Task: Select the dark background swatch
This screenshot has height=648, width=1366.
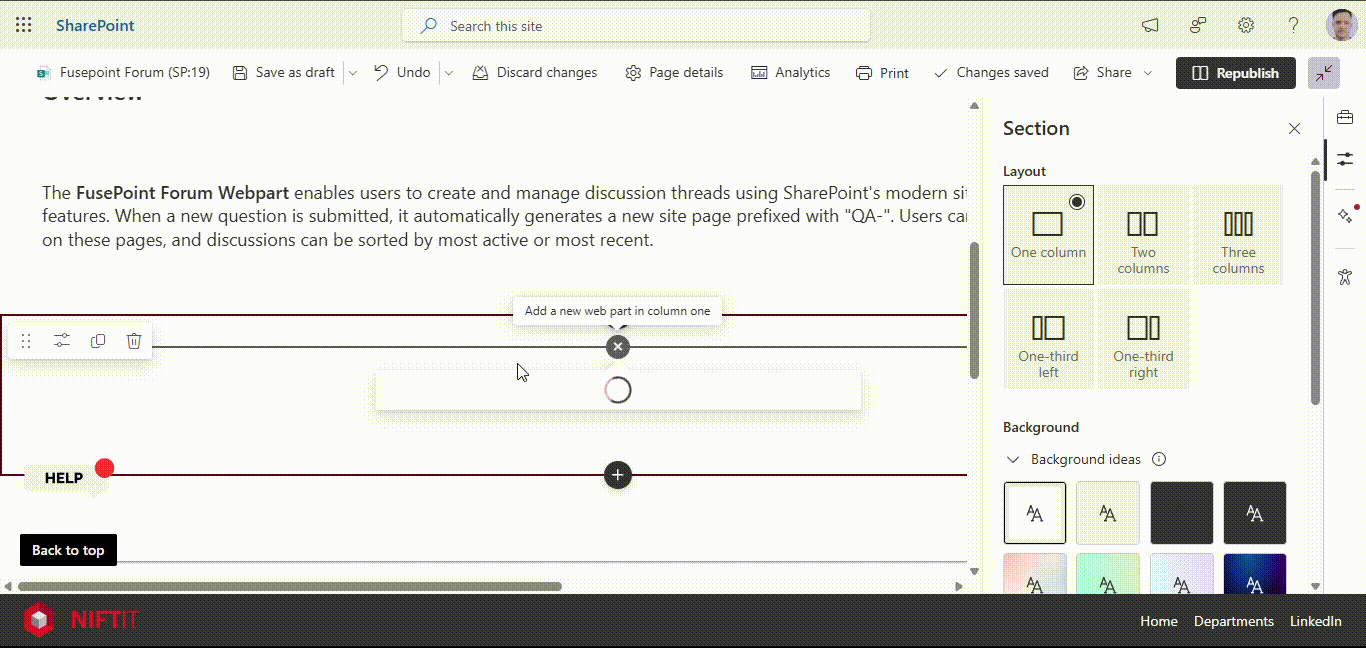Action: click(1181, 513)
